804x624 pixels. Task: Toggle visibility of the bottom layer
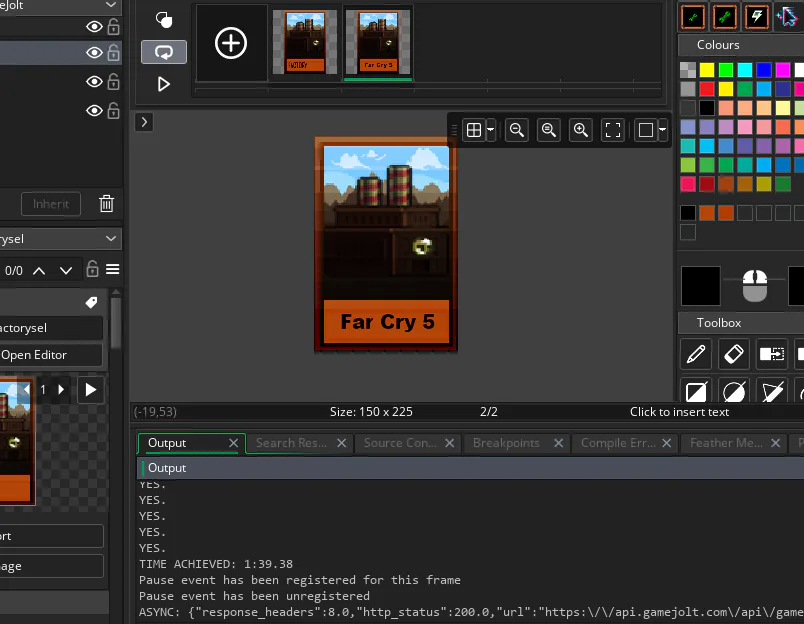pos(94,111)
